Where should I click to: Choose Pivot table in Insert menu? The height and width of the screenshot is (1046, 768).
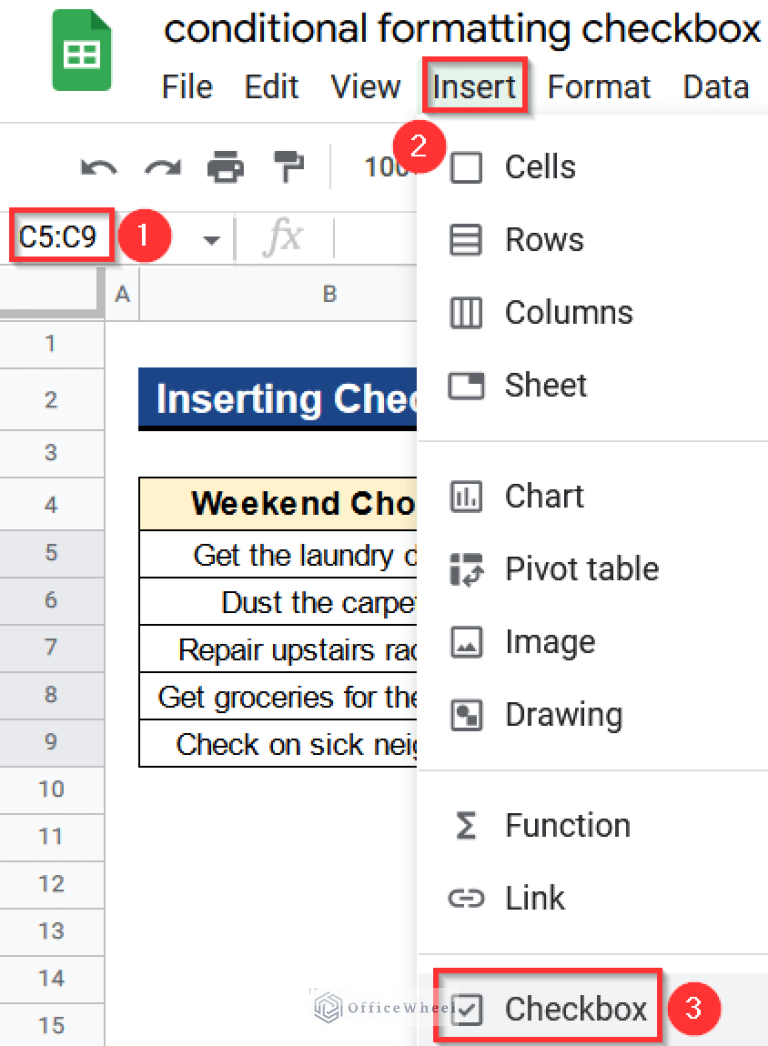pos(581,569)
